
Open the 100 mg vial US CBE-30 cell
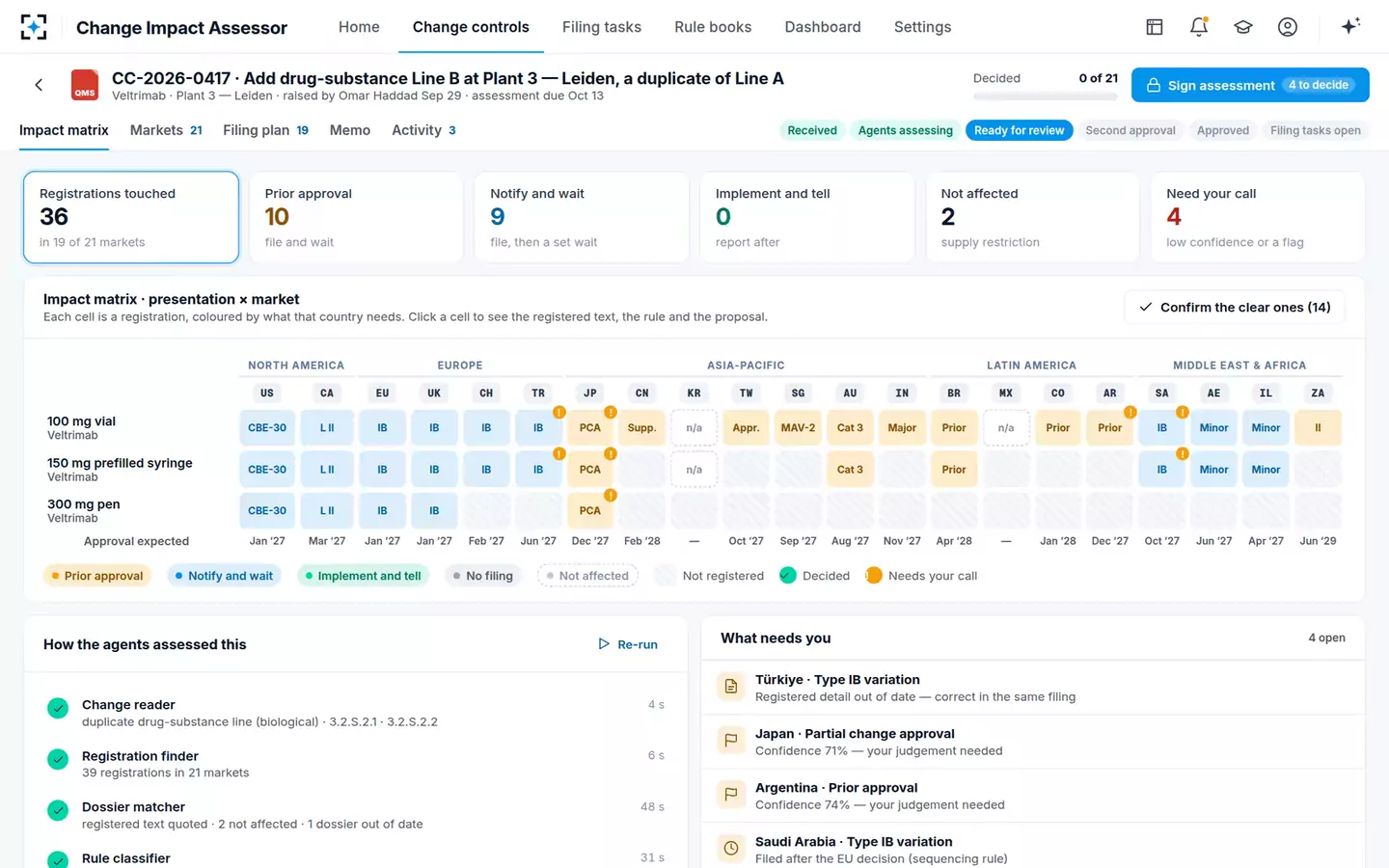tap(267, 427)
